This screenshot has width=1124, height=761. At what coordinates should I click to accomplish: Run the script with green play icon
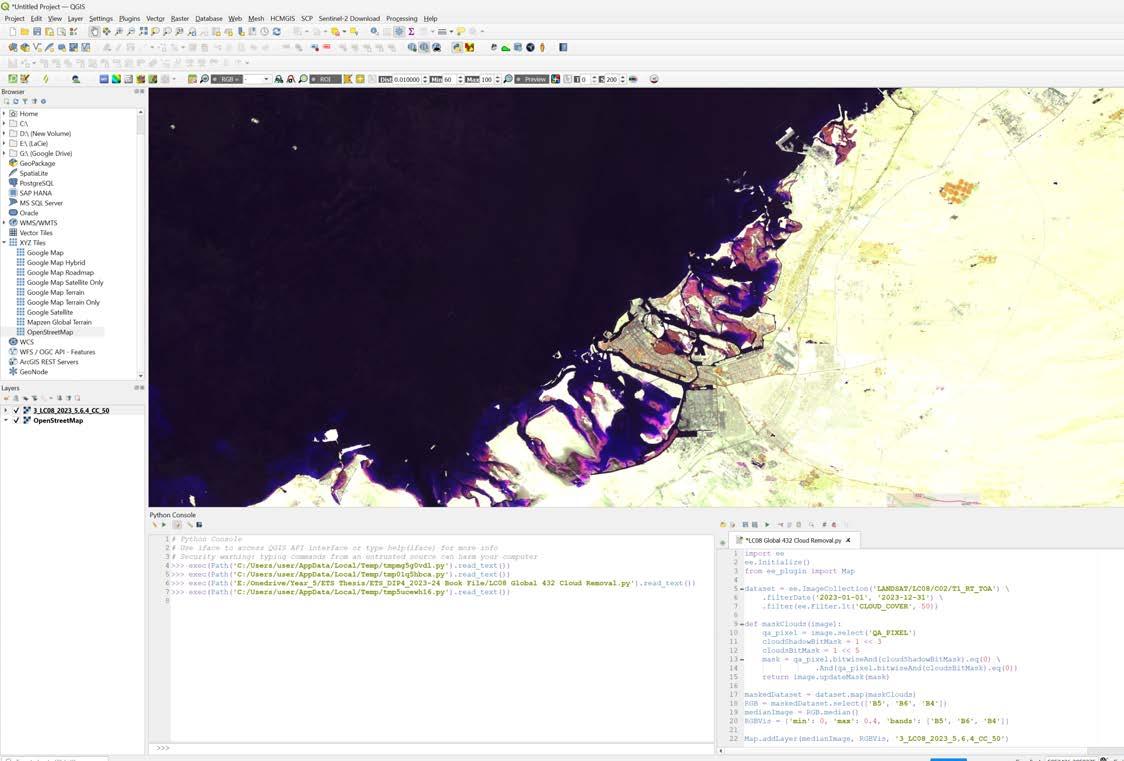pyautogui.click(x=767, y=525)
